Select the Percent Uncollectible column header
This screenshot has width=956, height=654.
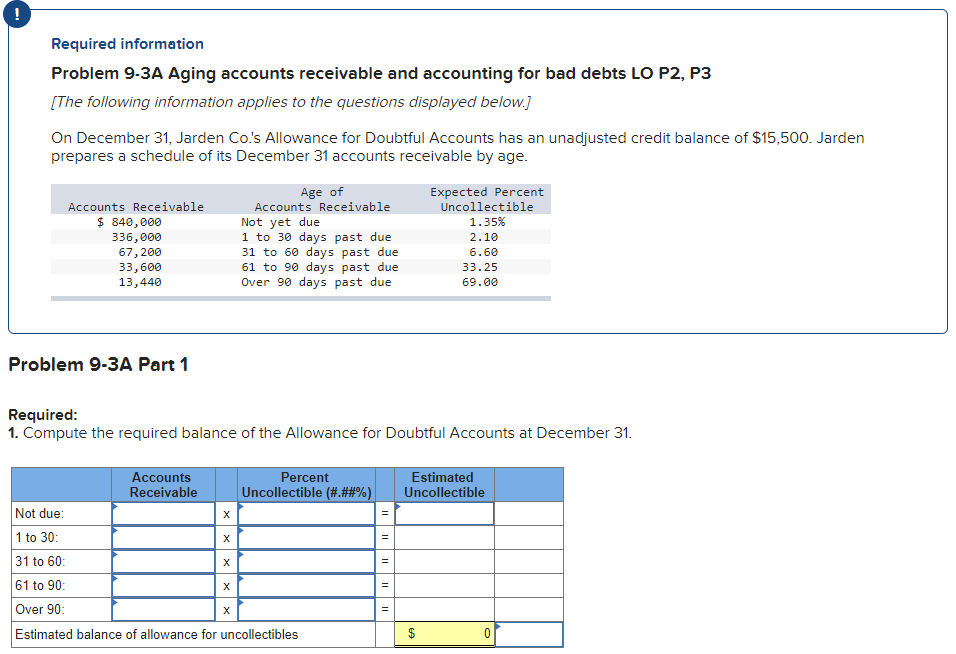(305, 484)
